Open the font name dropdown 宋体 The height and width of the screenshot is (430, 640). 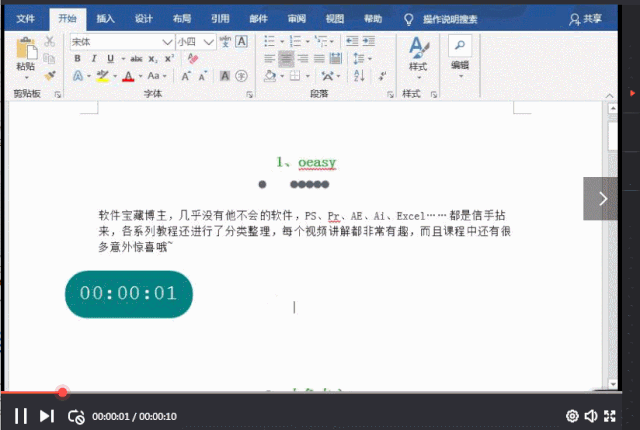pos(117,42)
